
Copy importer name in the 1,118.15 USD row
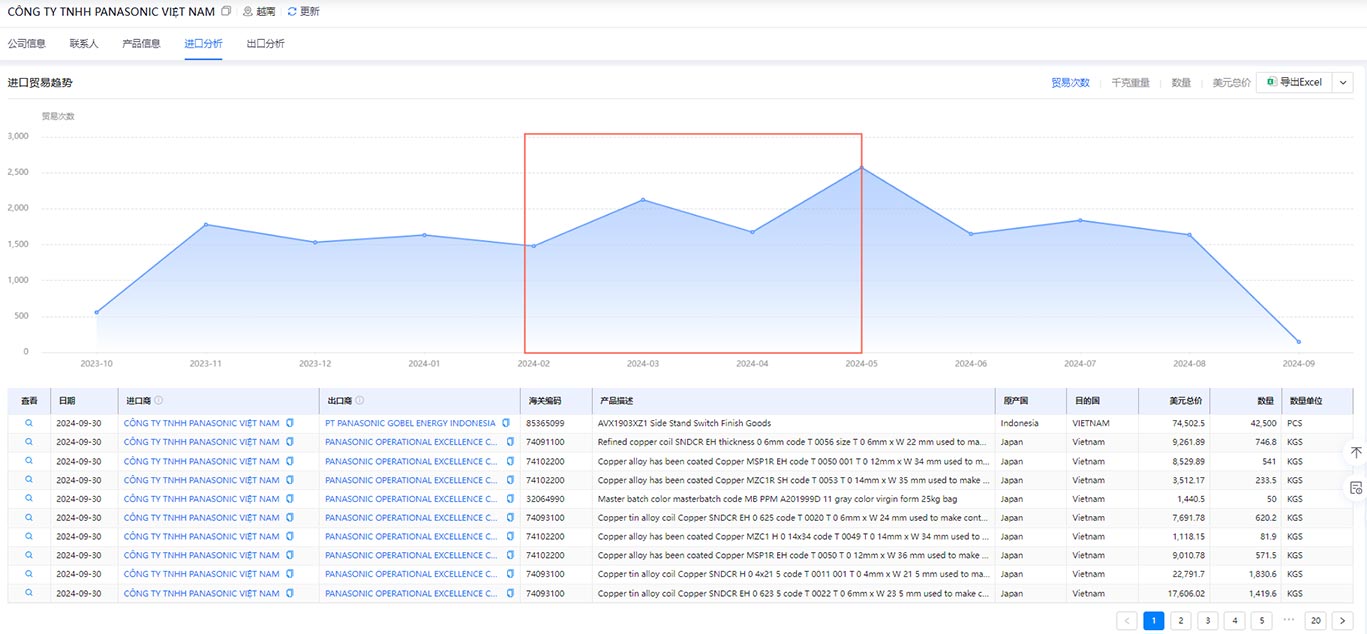click(x=290, y=537)
